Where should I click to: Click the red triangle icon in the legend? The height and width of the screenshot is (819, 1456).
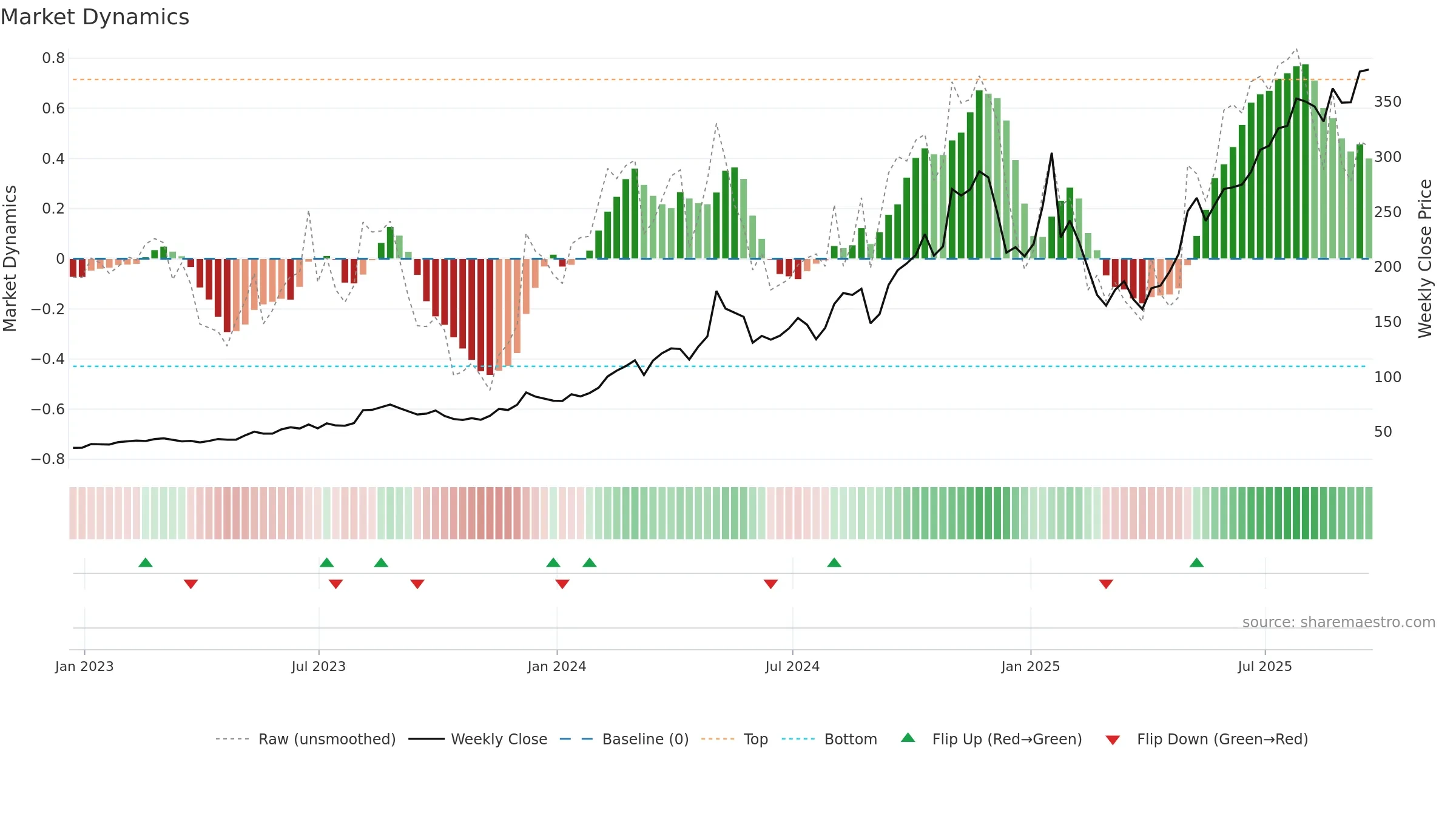coord(1113,740)
